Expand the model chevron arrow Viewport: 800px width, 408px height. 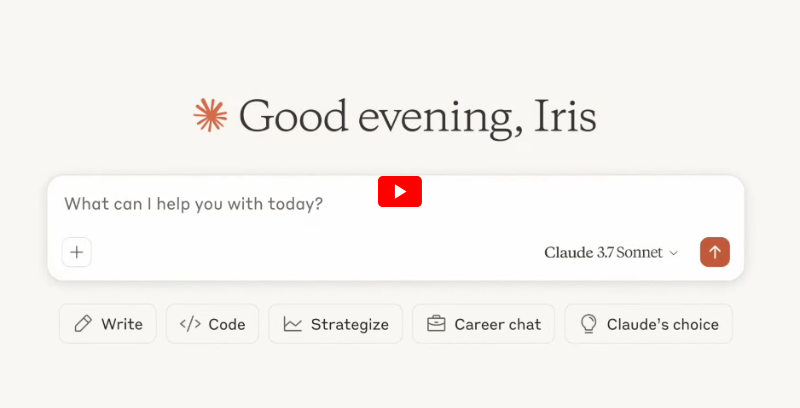674,253
